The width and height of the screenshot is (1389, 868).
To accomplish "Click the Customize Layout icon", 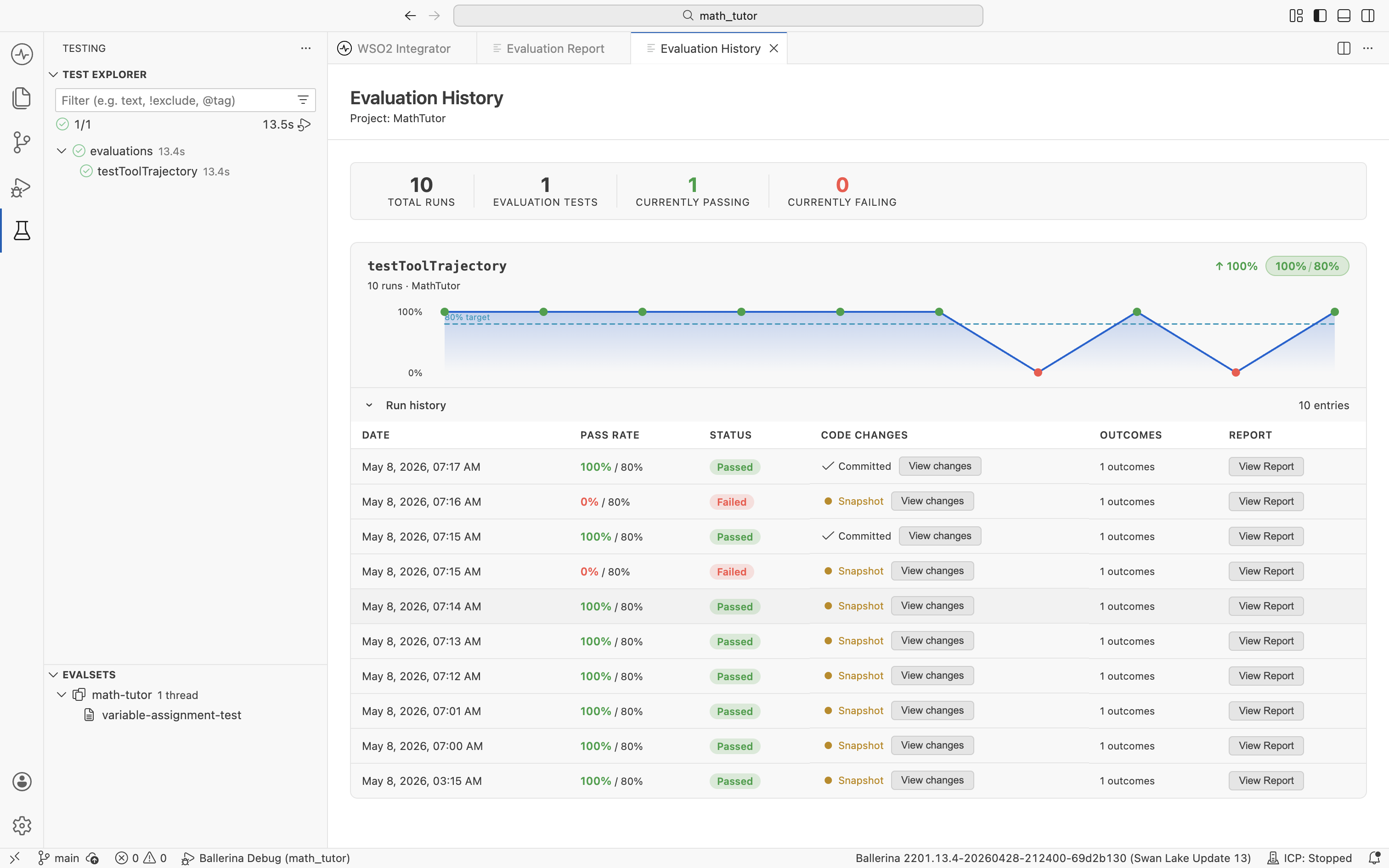I will 1296,16.
